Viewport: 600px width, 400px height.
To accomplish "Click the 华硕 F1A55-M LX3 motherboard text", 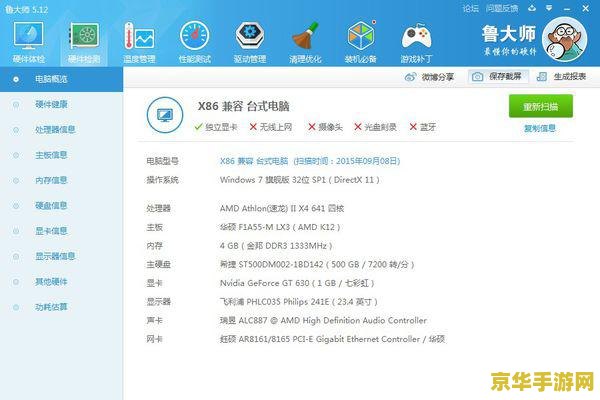I will click(280, 227).
